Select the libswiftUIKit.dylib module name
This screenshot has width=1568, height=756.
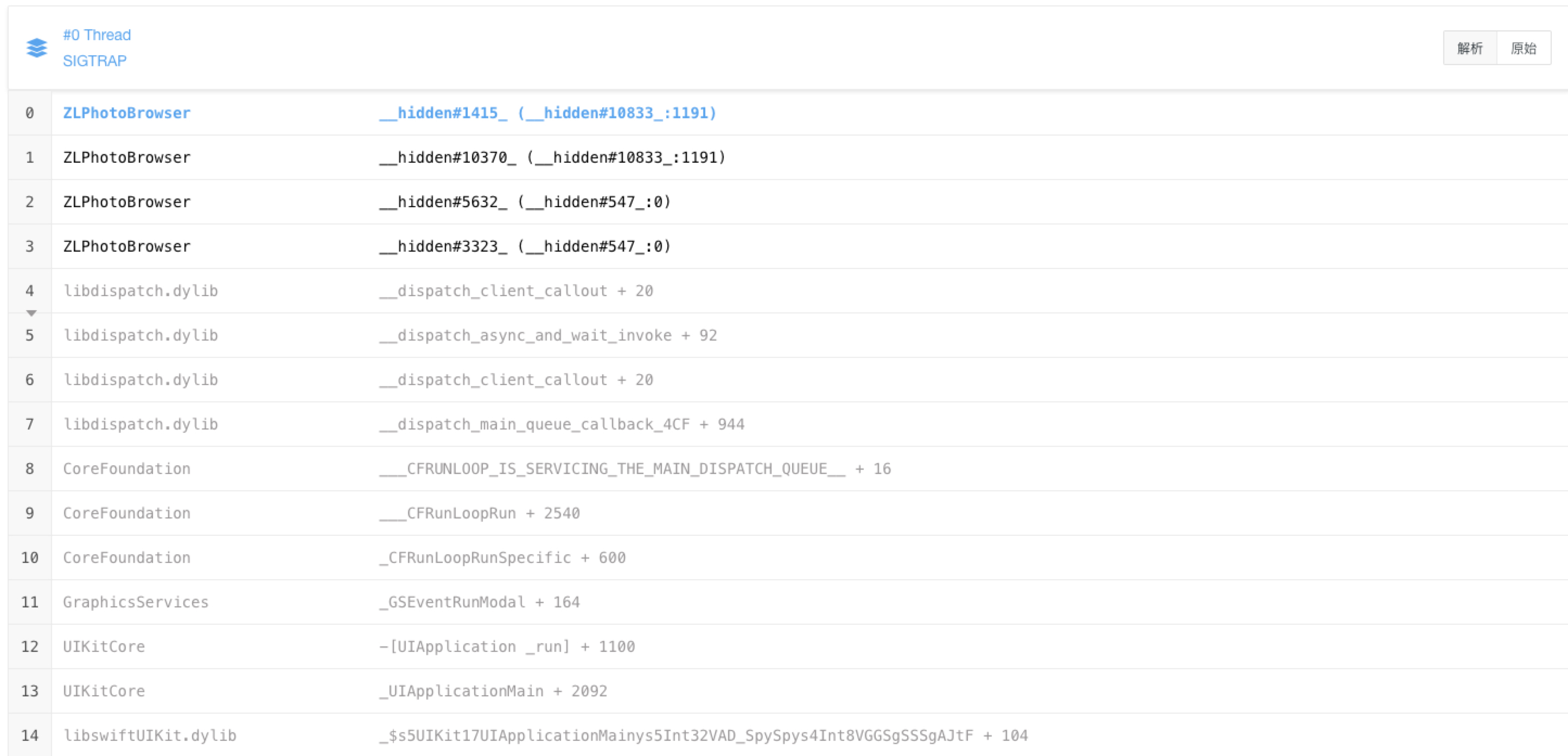(x=150, y=735)
